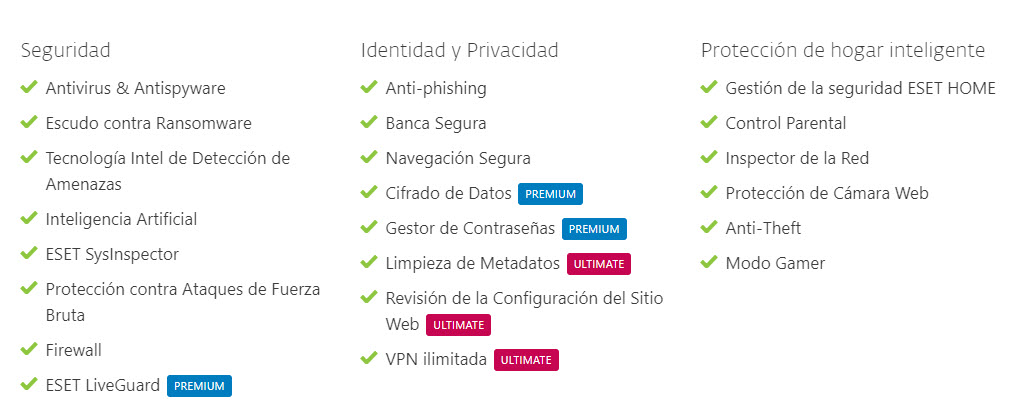Click the Escudo contra Ransomware feature text
1017x409 pixels.
pyautogui.click(x=149, y=123)
